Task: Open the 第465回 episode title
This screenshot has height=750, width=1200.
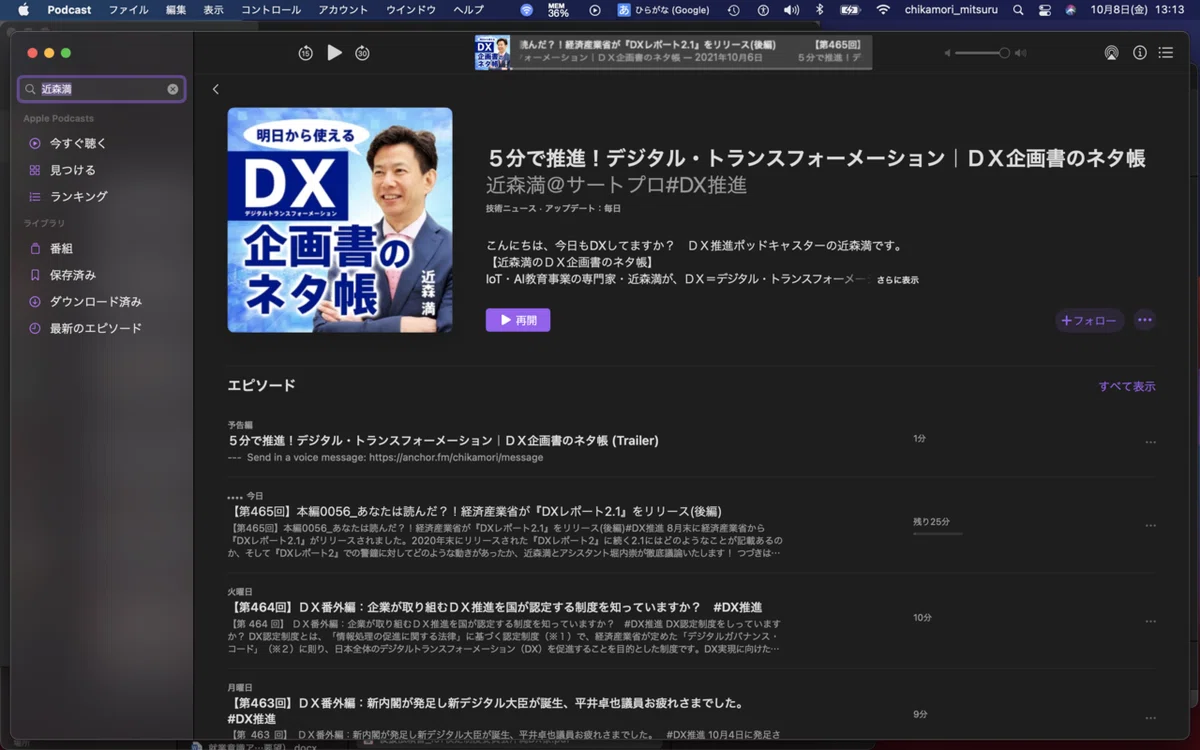Action: pyautogui.click(x=474, y=511)
